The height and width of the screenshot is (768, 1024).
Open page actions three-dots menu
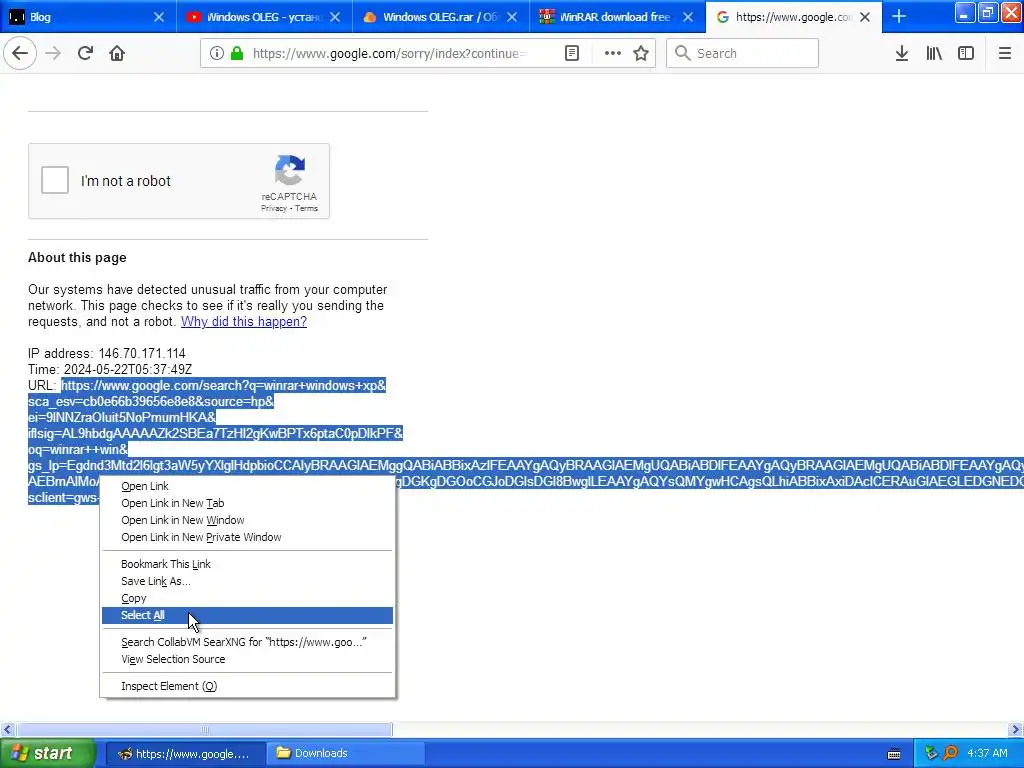coord(613,53)
